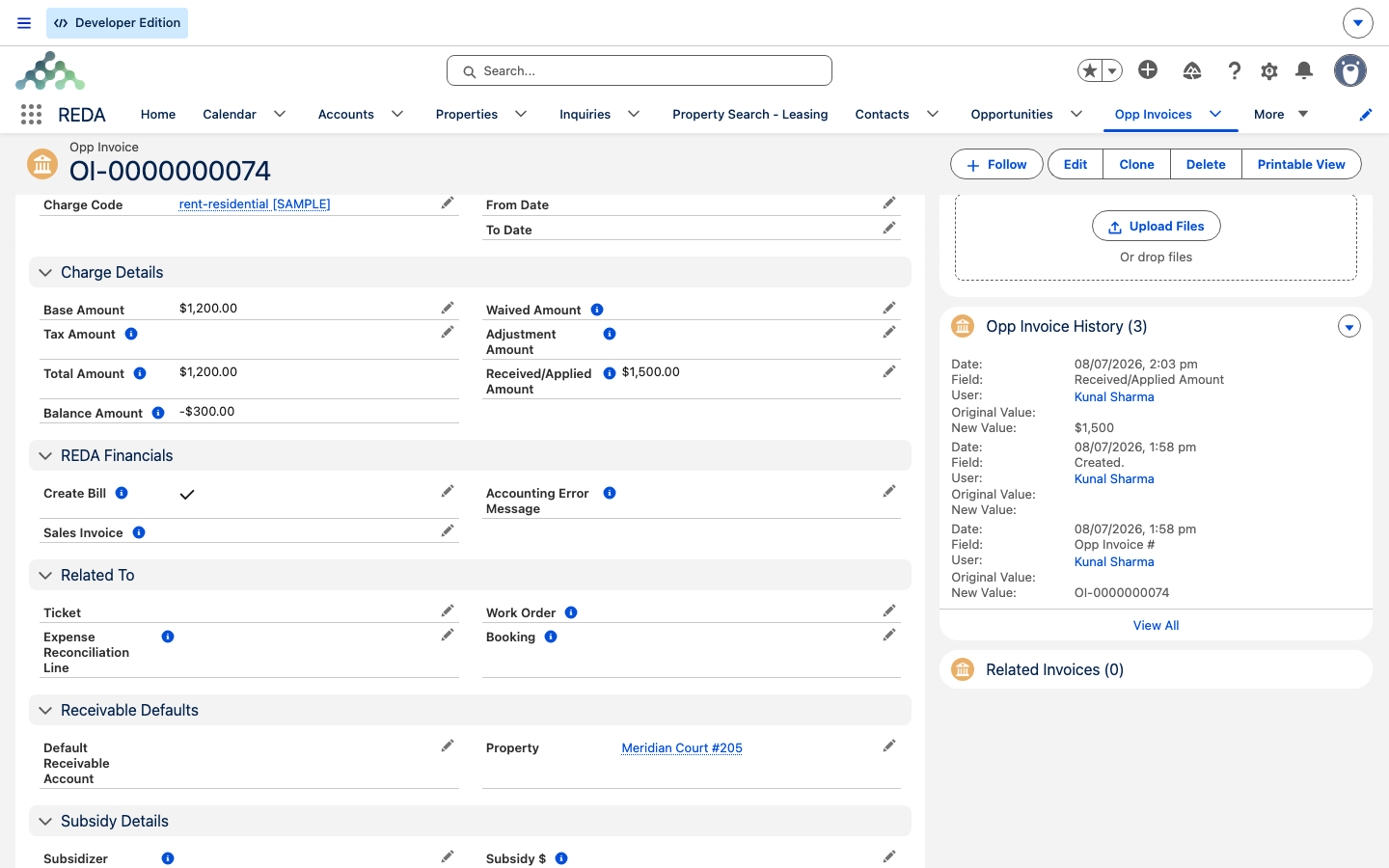
Task: Collapse the Related To section
Action: click(x=45, y=576)
